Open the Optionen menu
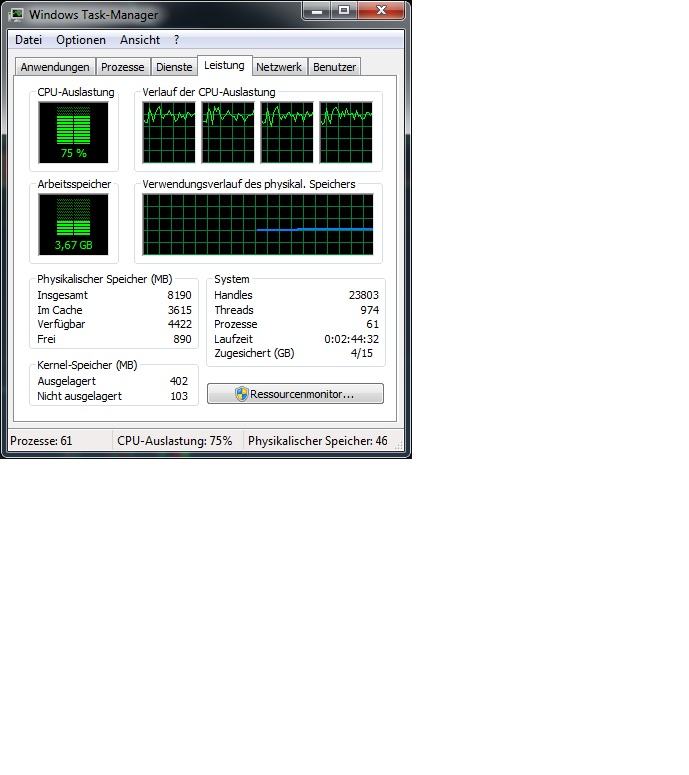Image resolution: width=689 pixels, height=775 pixels. point(81,40)
